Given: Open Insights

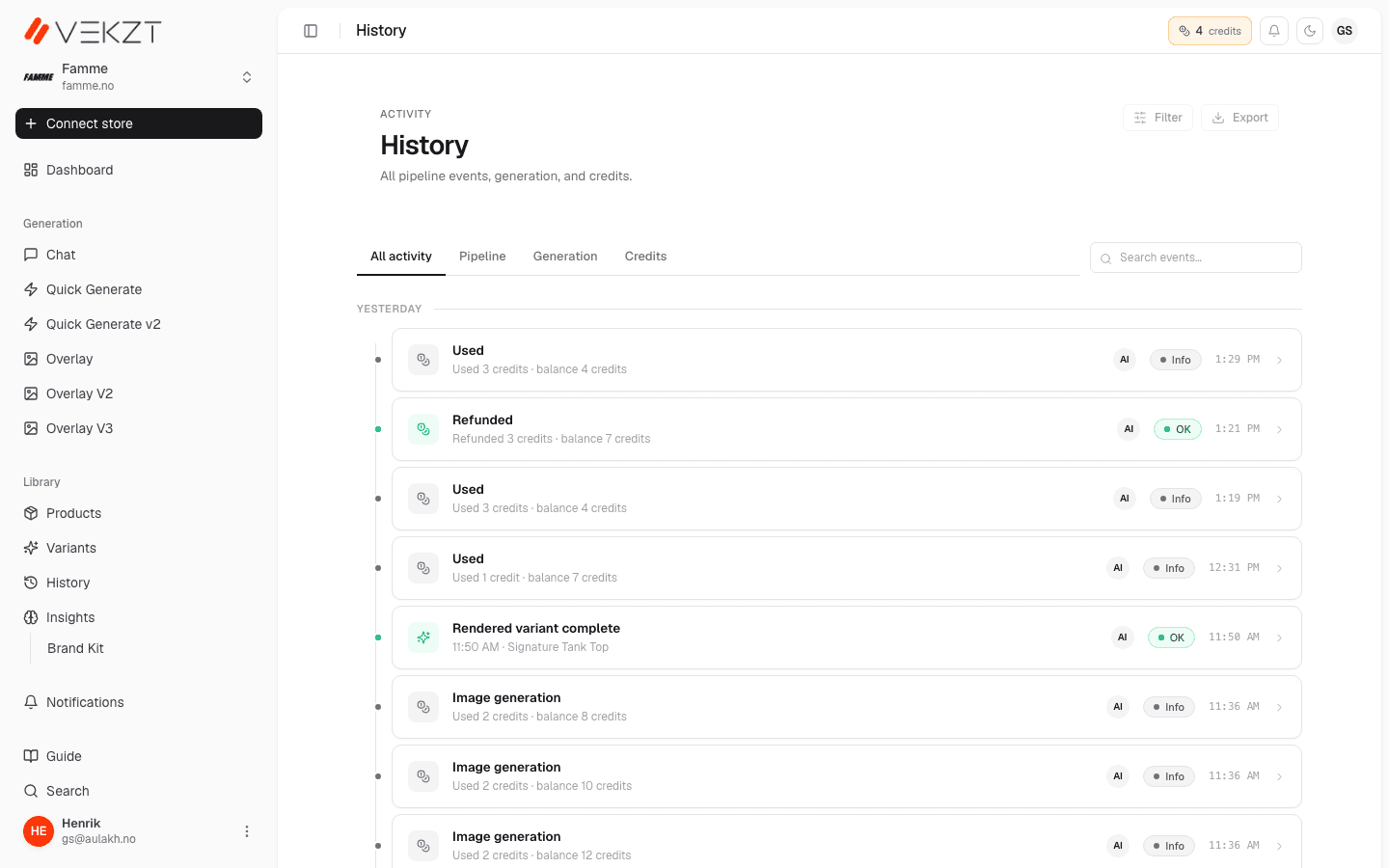Looking at the screenshot, I should click(x=139, y=617).
